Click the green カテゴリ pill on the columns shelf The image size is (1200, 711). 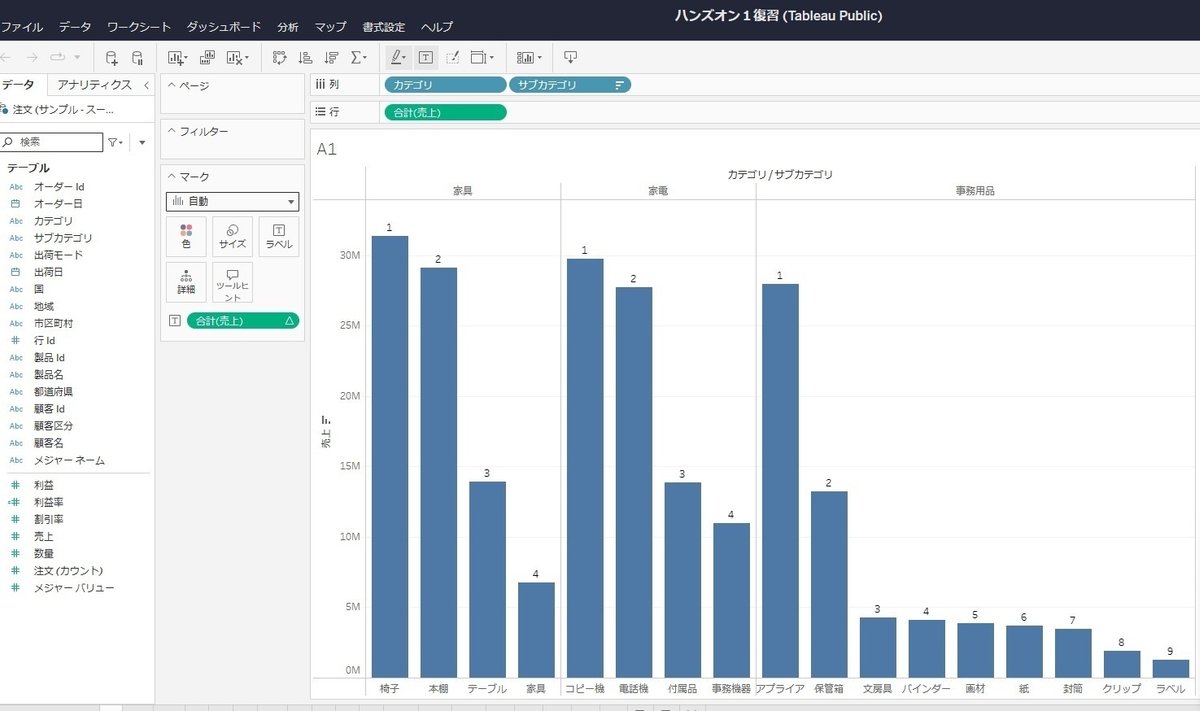coord(444,85)
